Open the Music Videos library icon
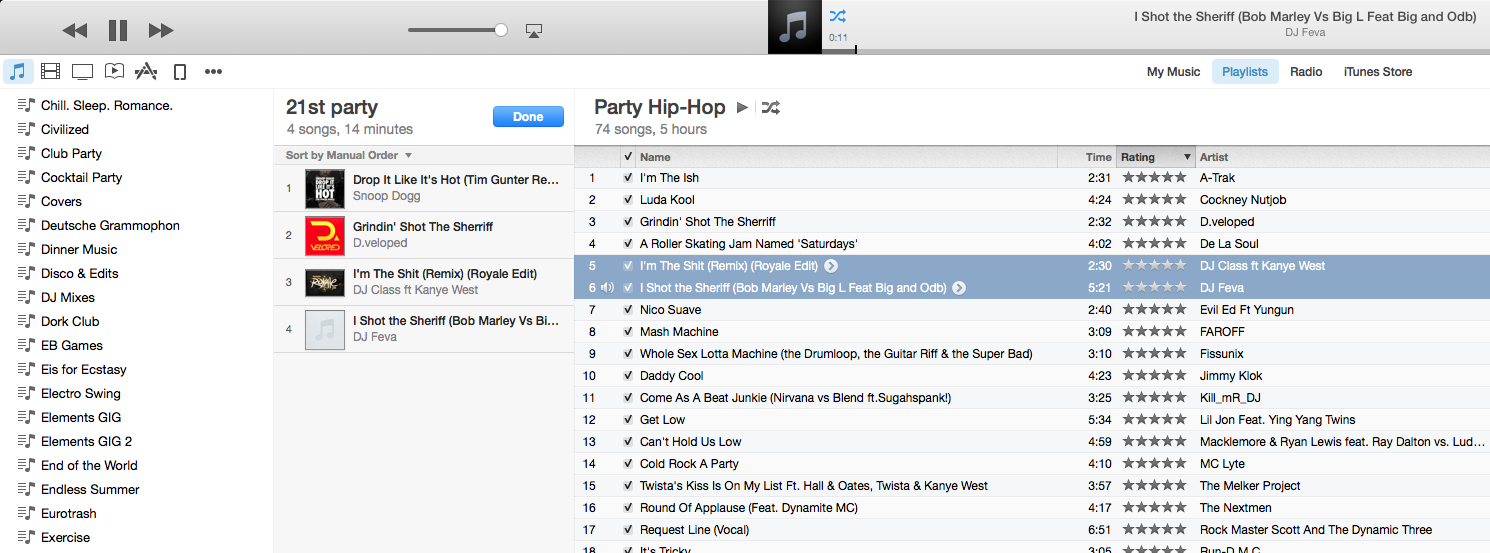 click(115, 71)
